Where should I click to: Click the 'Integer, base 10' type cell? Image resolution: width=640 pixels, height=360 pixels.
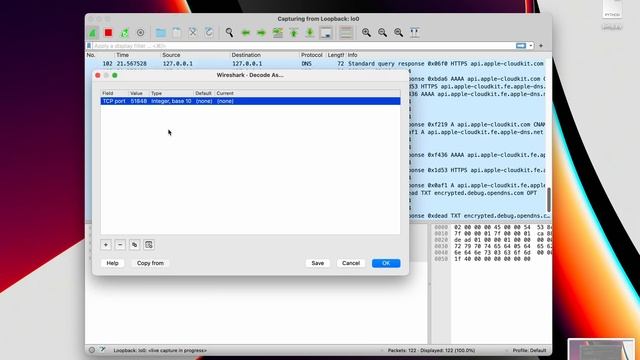[x=171, y=101]
